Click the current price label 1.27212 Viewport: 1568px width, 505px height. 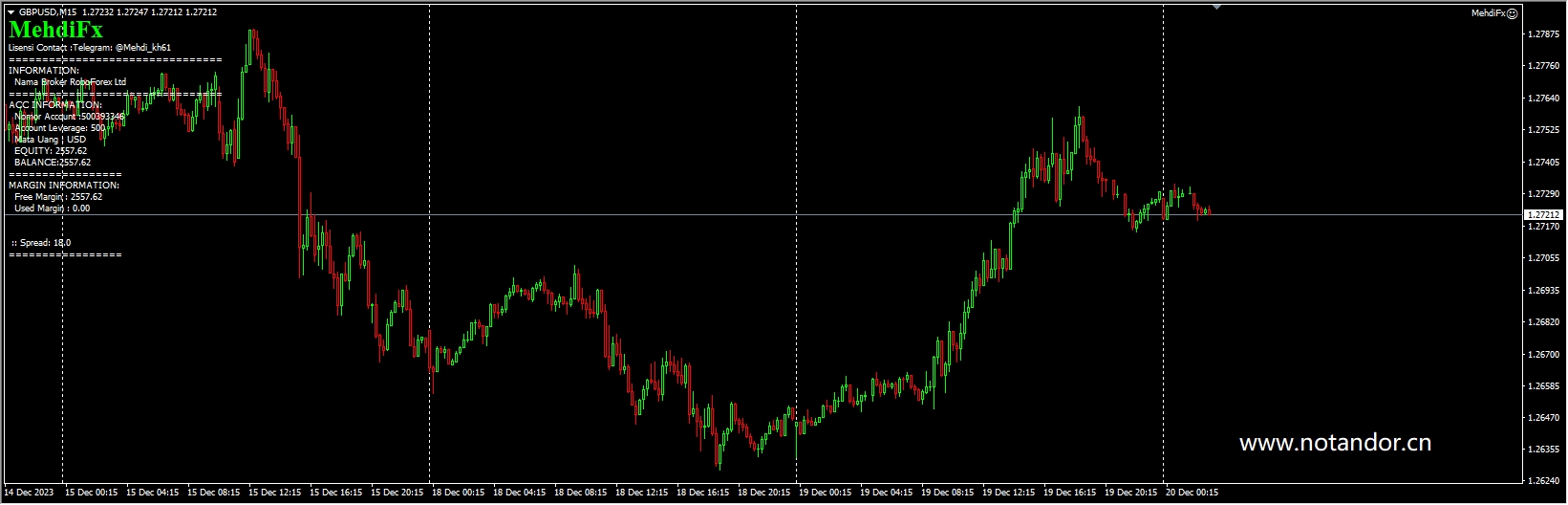coord(1543,215)
